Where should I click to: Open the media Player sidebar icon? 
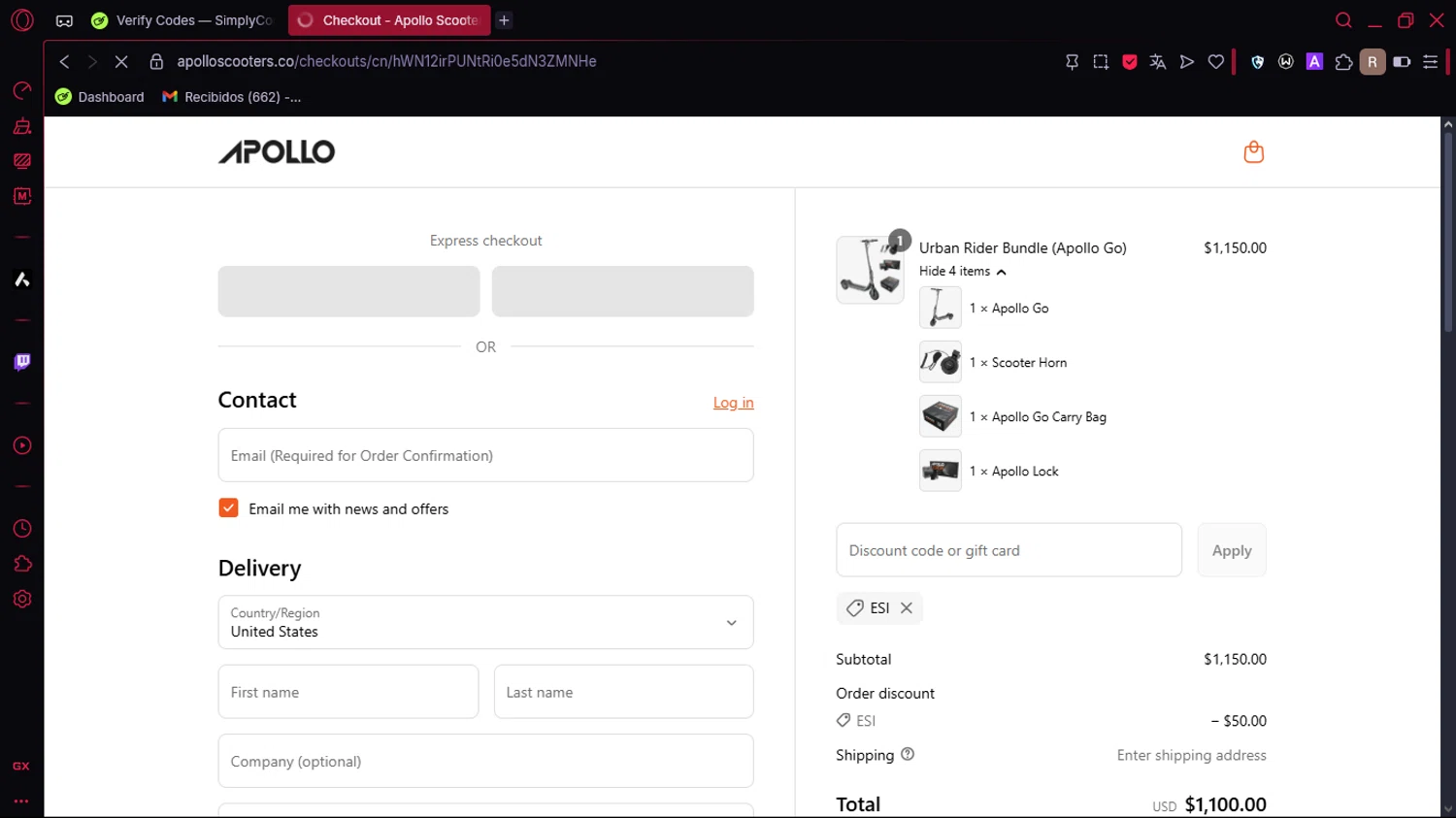(21, 445)
